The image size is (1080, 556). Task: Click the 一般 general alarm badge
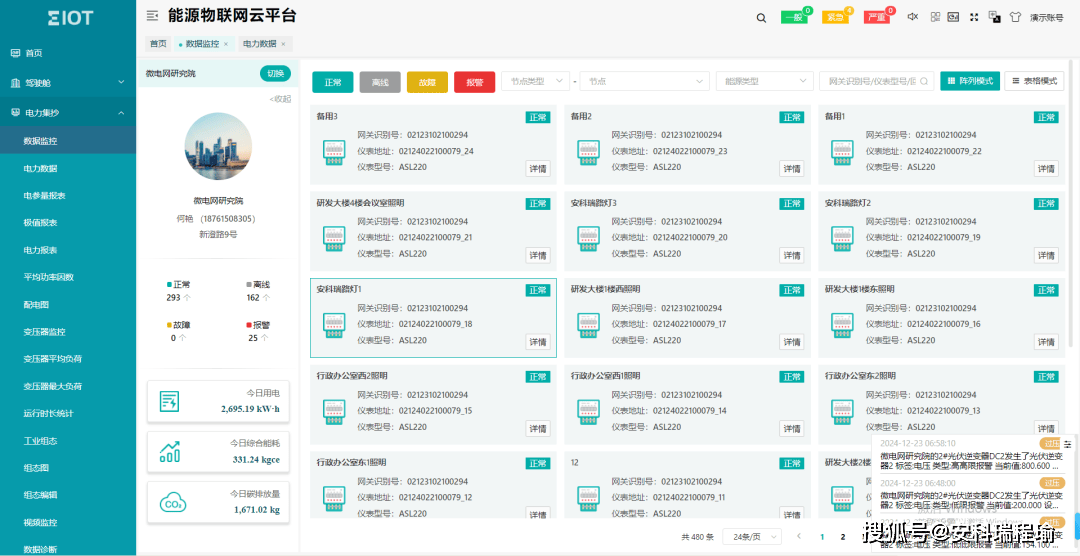tap(794, 18)
